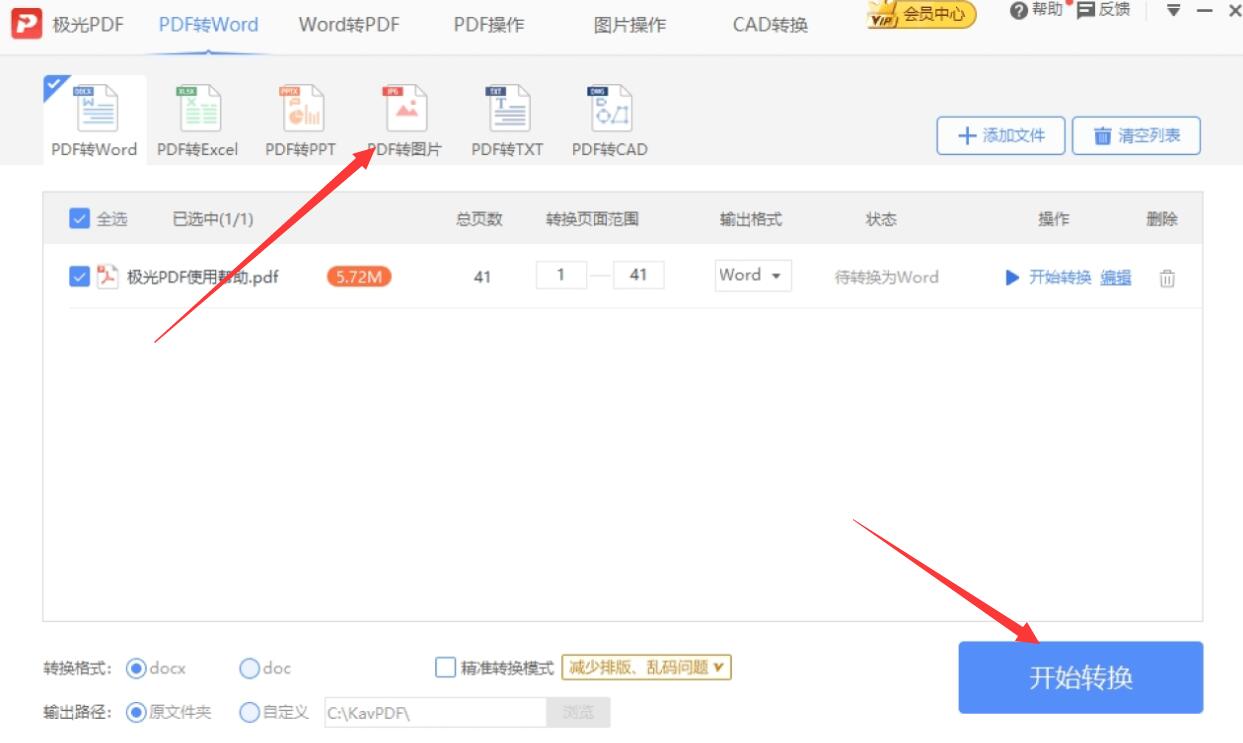Select the PDF转Word docx icon
1243x743 pixels.
click(x=96, y=110)
